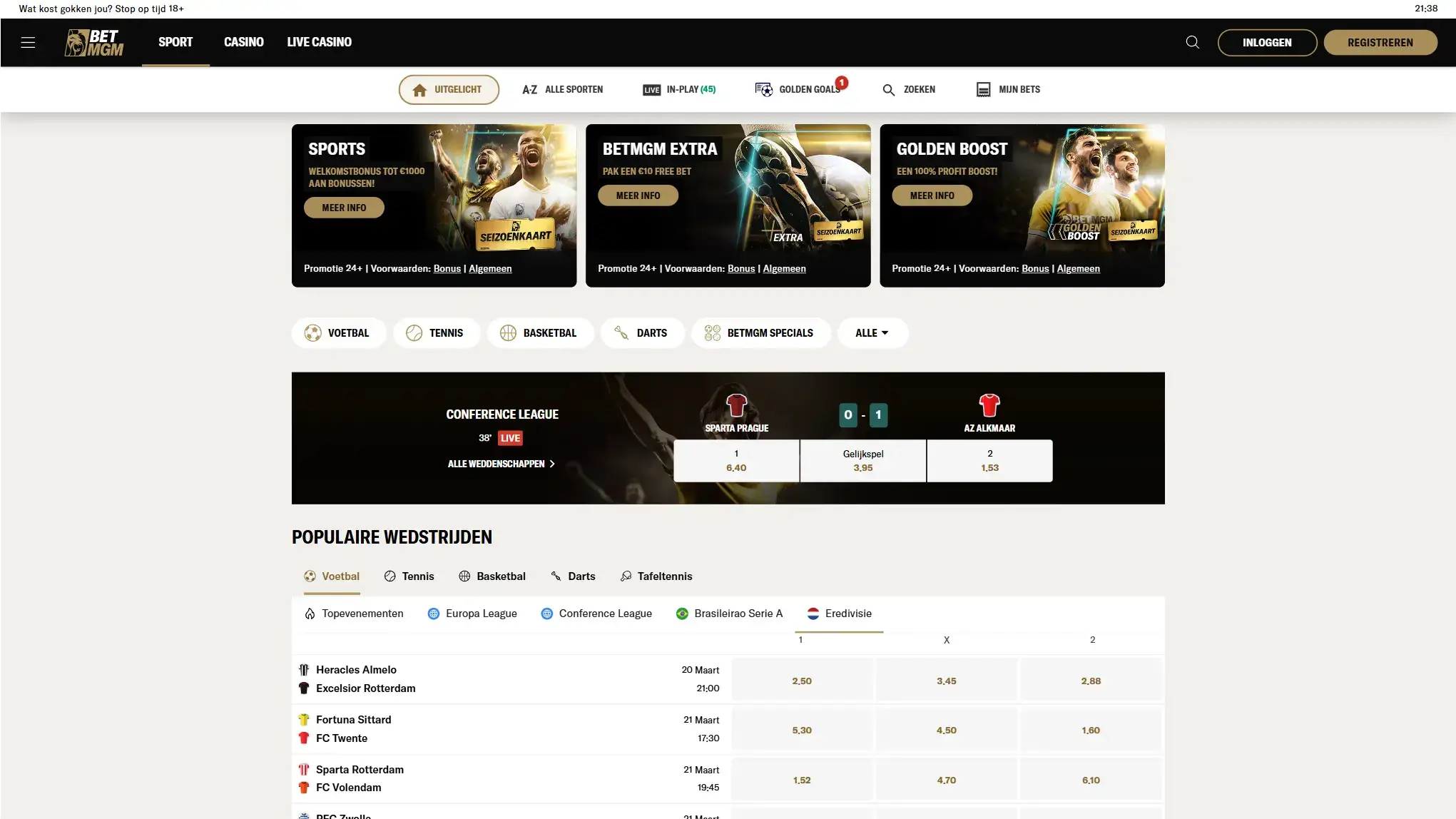Open Alle Weddenschappen chevron link
The width and height of the screenshot is (1456, 819).
501,464
